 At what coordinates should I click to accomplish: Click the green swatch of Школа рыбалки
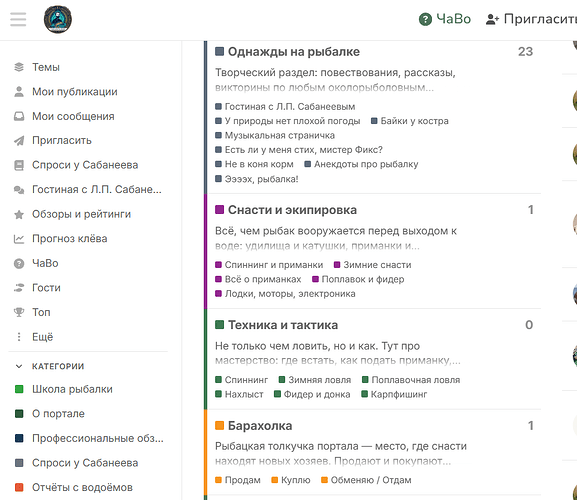pyautogui.click(x=19, y=389)
